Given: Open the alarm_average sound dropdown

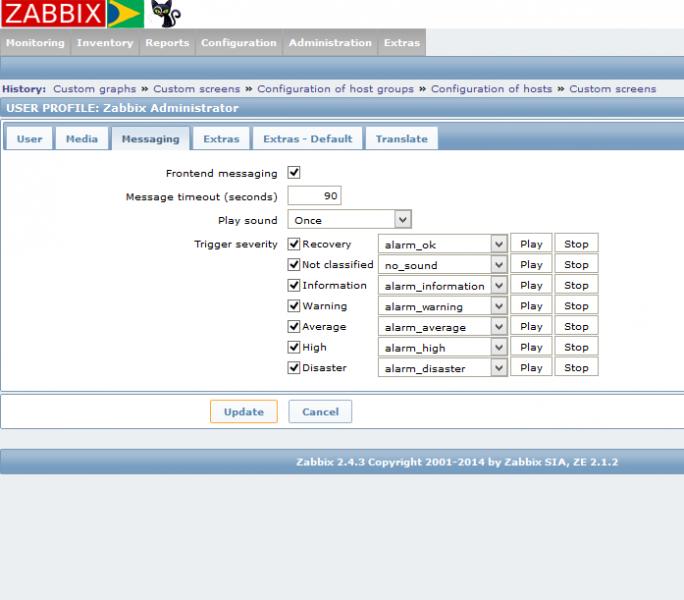Looking at the screenshot, I should (442, 326).
